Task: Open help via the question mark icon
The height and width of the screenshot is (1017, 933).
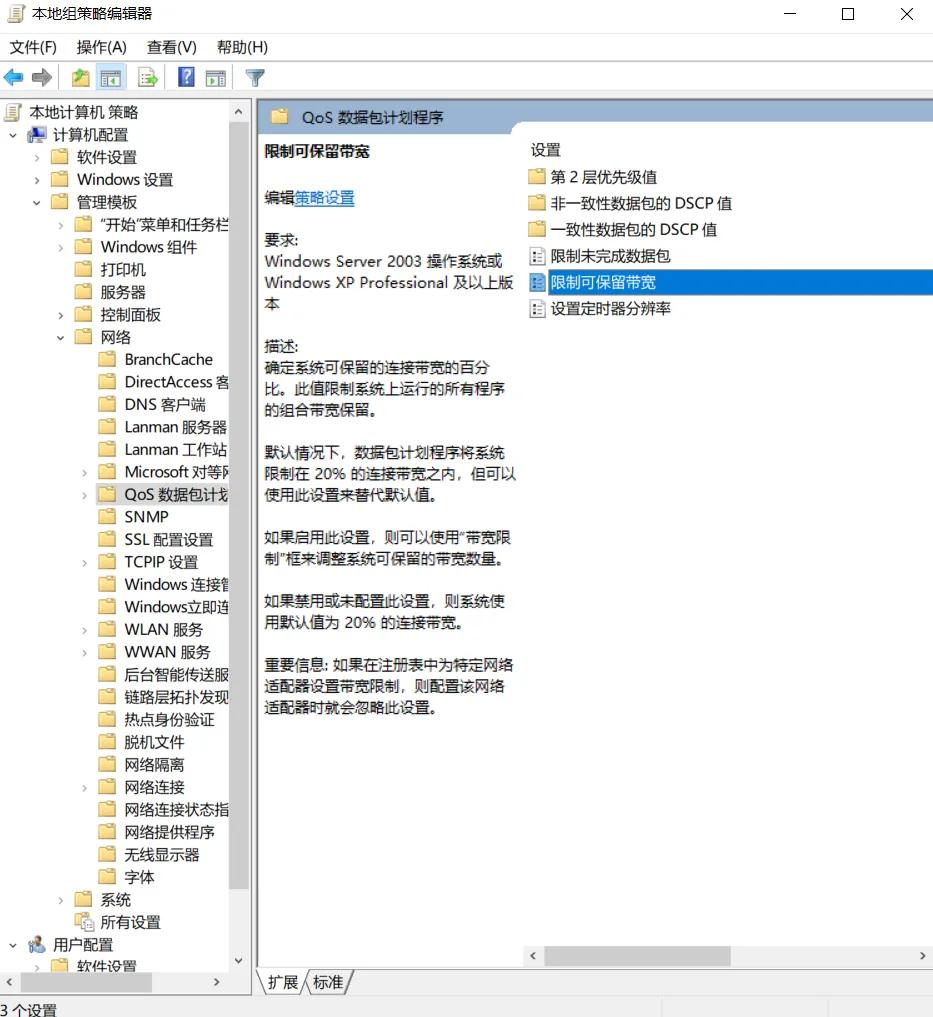Action: click(185, 77)
